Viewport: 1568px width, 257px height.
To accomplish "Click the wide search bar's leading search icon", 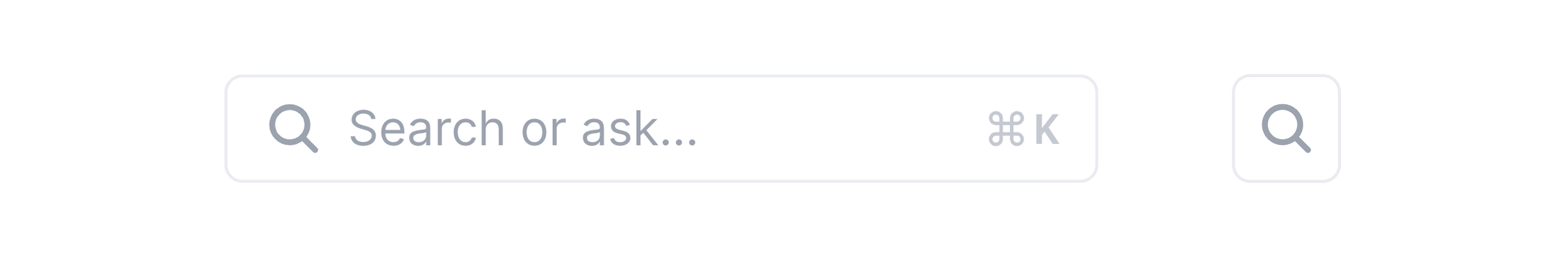I will coord(293,128).
